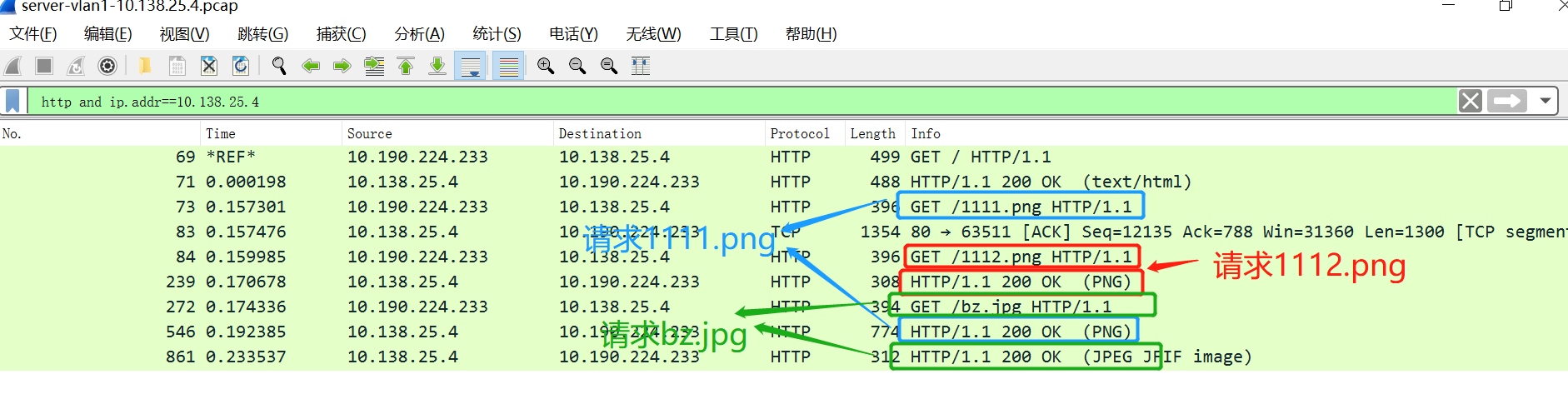The height and width of the screenshot is (409, 1568).
Task: Click the open capture file folder icon
Action: 144,66
